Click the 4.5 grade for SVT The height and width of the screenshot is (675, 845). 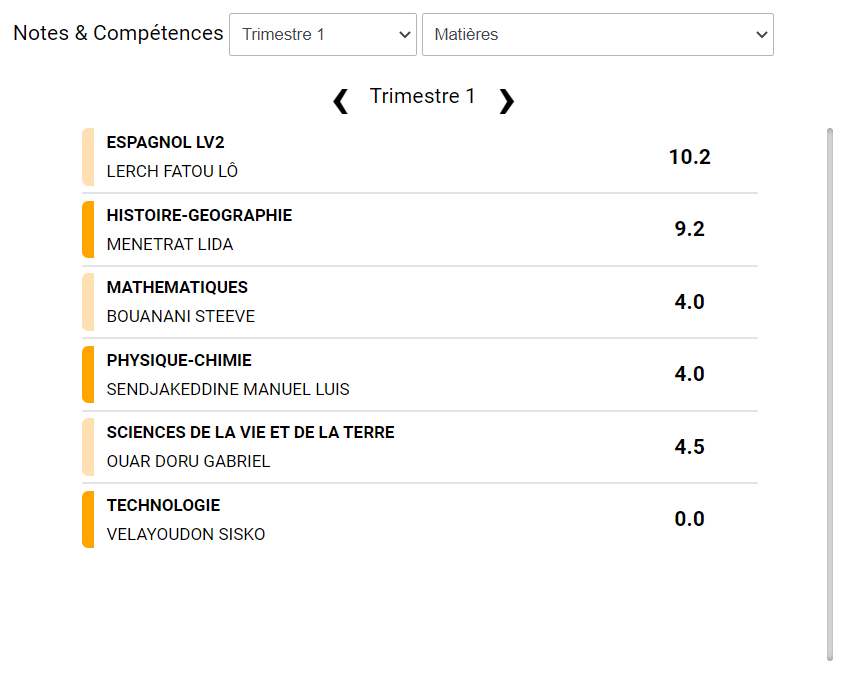(689, 447)
